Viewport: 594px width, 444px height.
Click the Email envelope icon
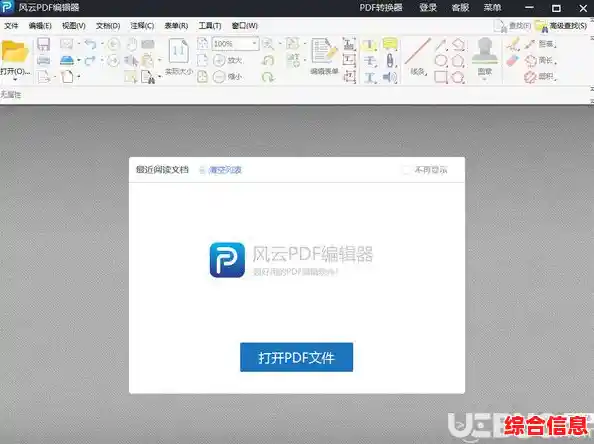[x=67, y=44]
